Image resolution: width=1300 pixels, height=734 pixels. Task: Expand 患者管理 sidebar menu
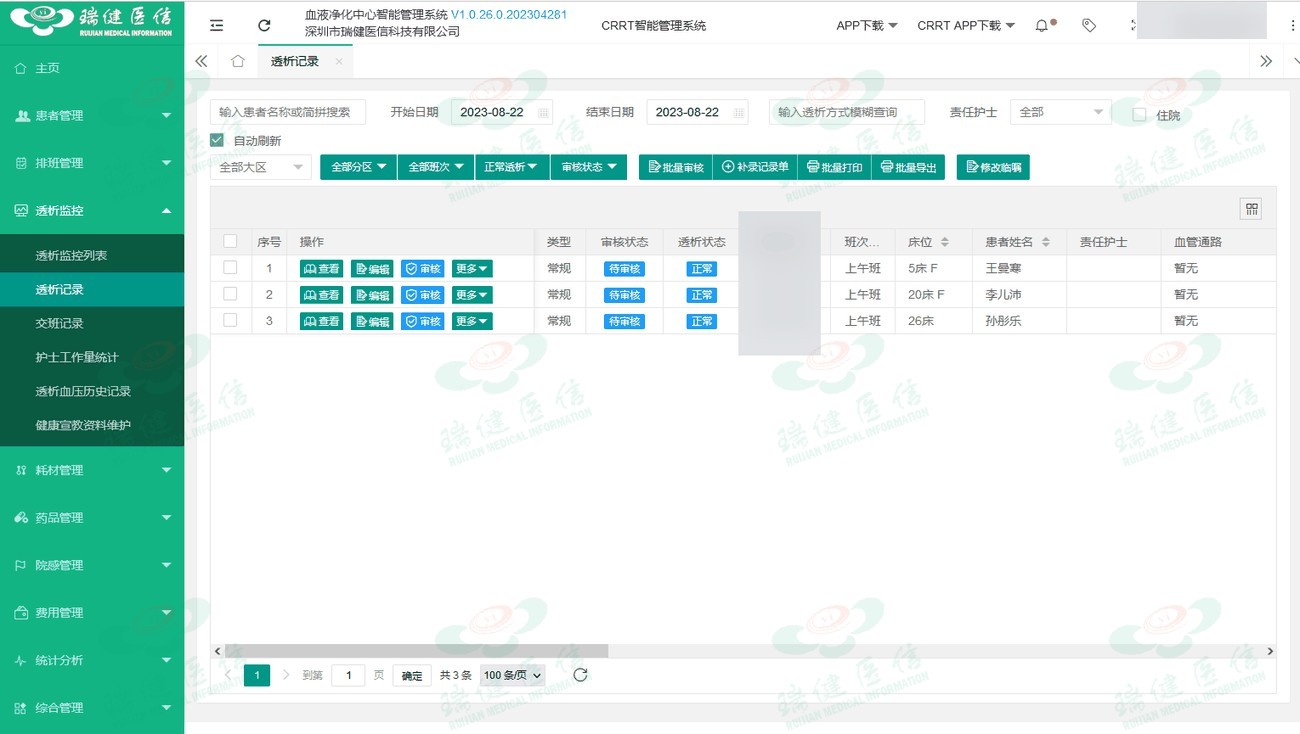[x=92, y=116]
